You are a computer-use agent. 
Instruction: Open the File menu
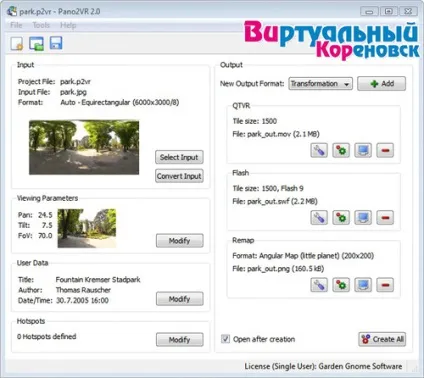tap(16, 25)
